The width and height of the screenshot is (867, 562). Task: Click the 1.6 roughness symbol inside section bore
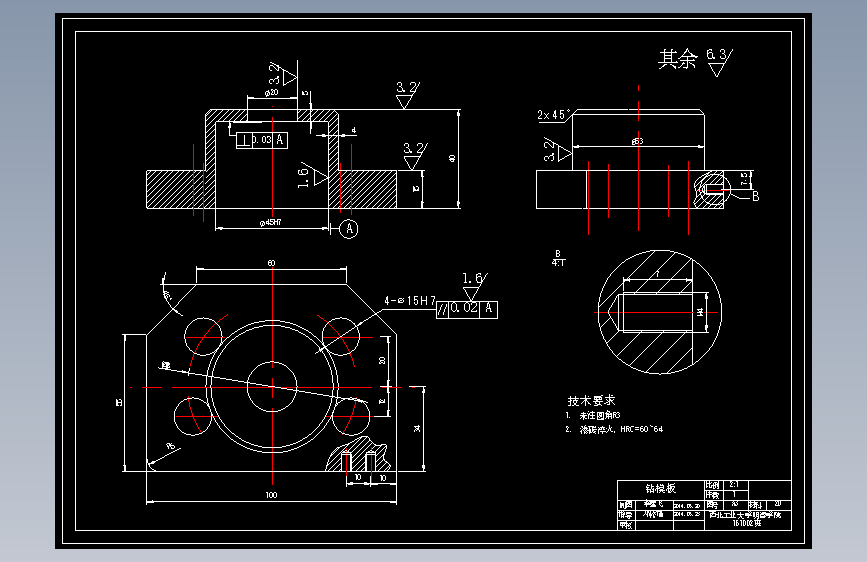tap(312, 175)
